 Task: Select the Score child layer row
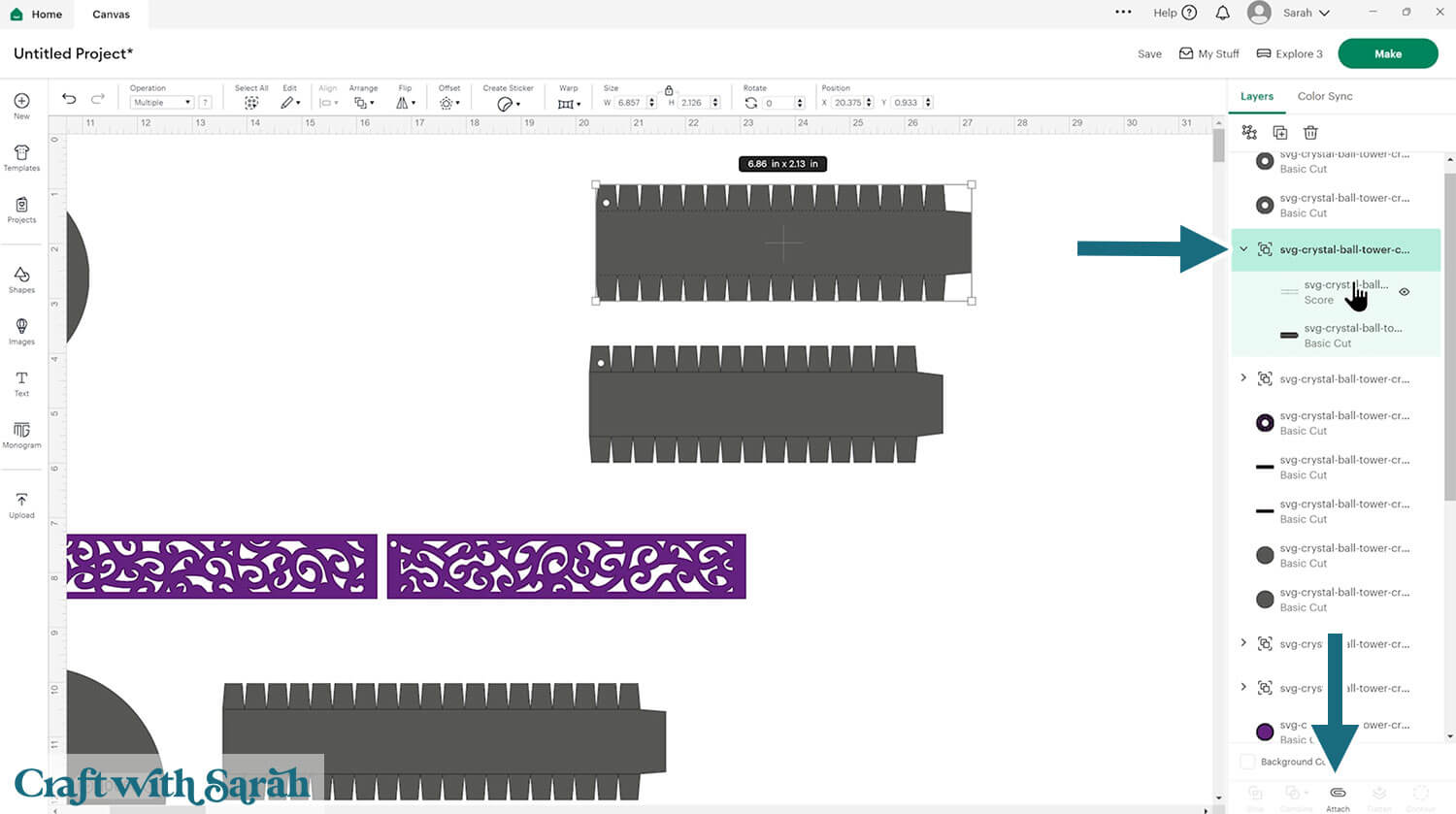[1336, 292]
